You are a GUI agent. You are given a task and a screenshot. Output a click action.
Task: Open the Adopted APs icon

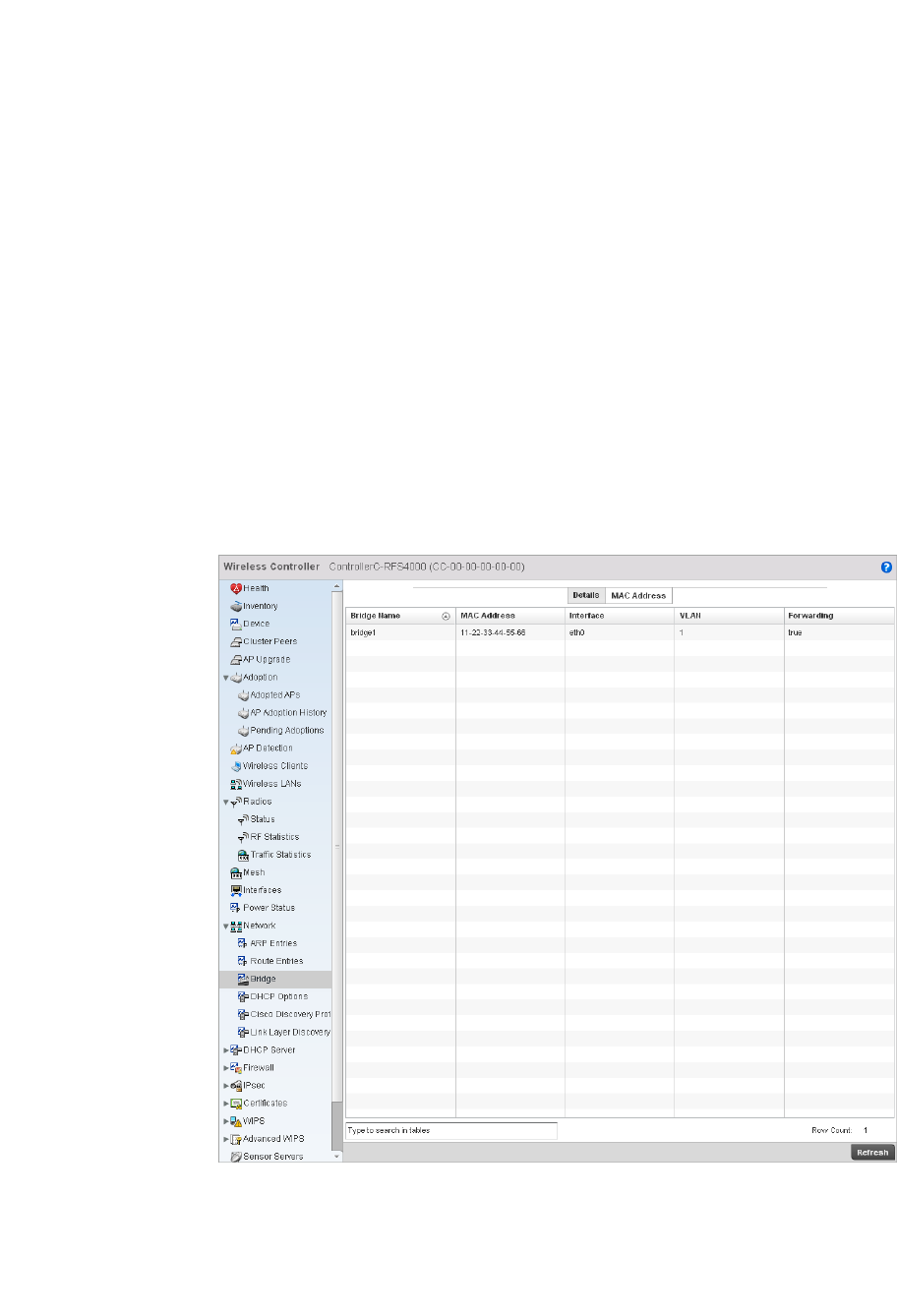click(243, 694)
